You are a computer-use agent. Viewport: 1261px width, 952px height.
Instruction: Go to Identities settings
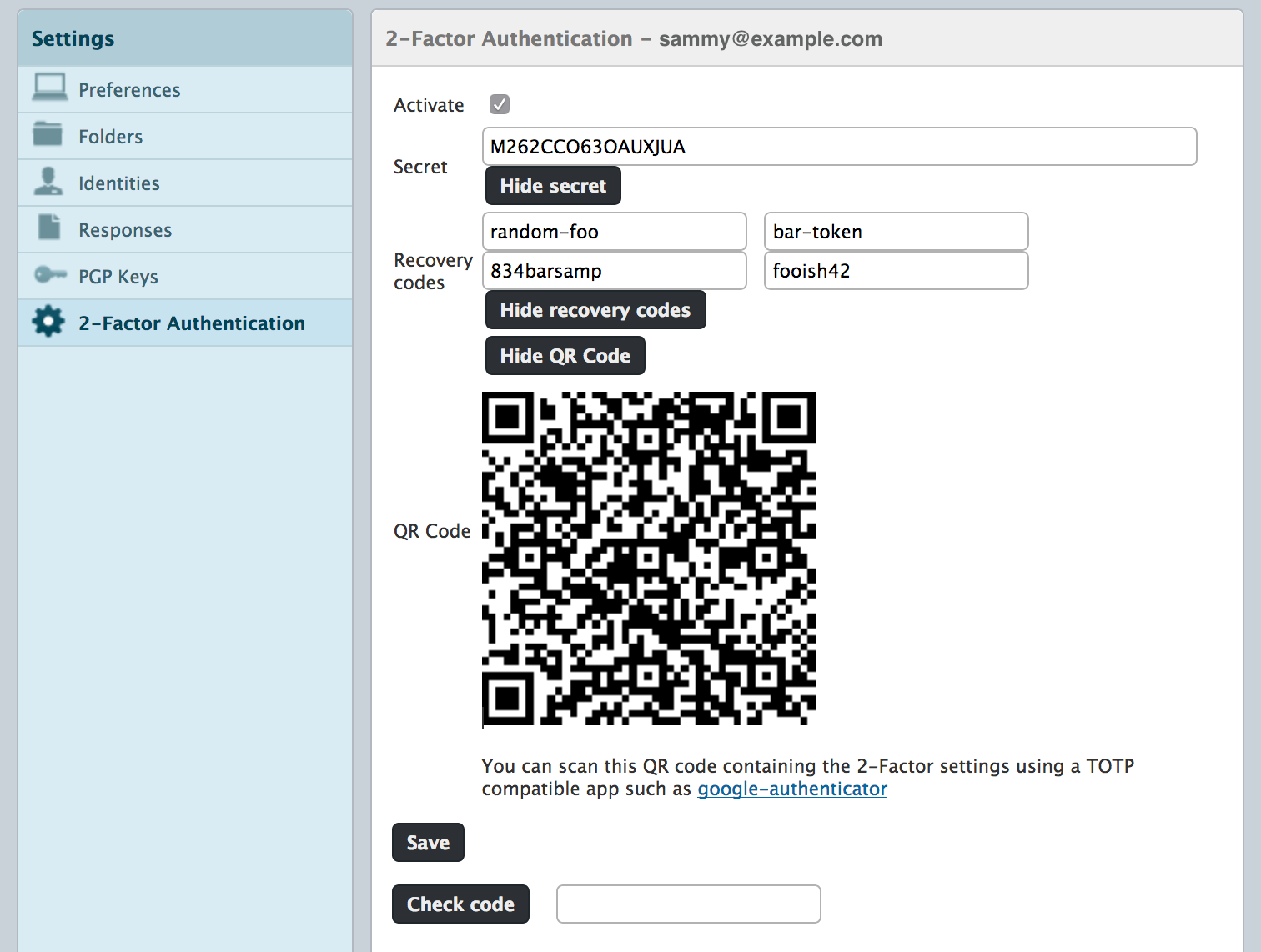coord(185,183)
